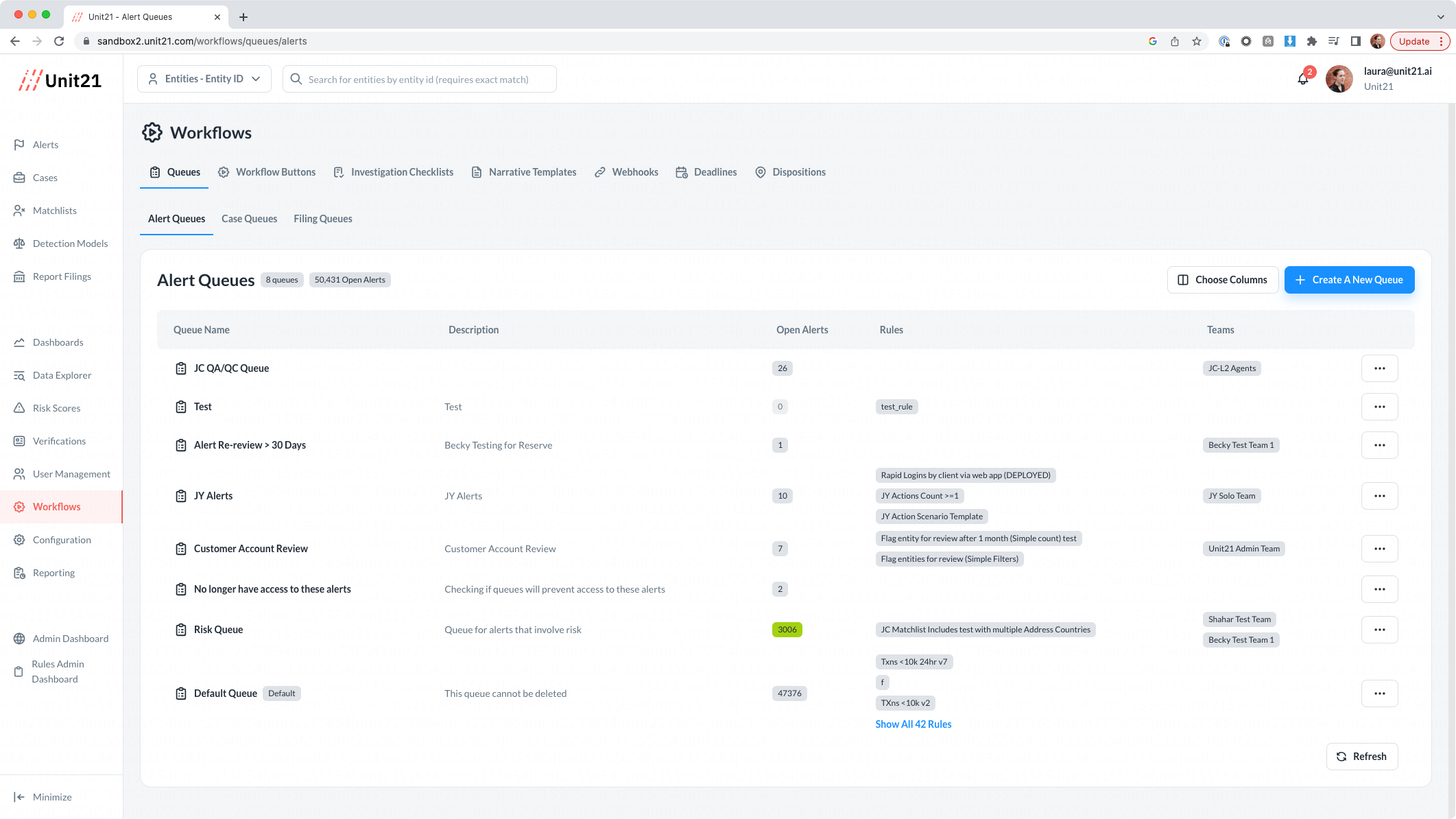Switch to the Case Queues tab
This screenshot has height=819, width=1456.
(x=249, y=219)
